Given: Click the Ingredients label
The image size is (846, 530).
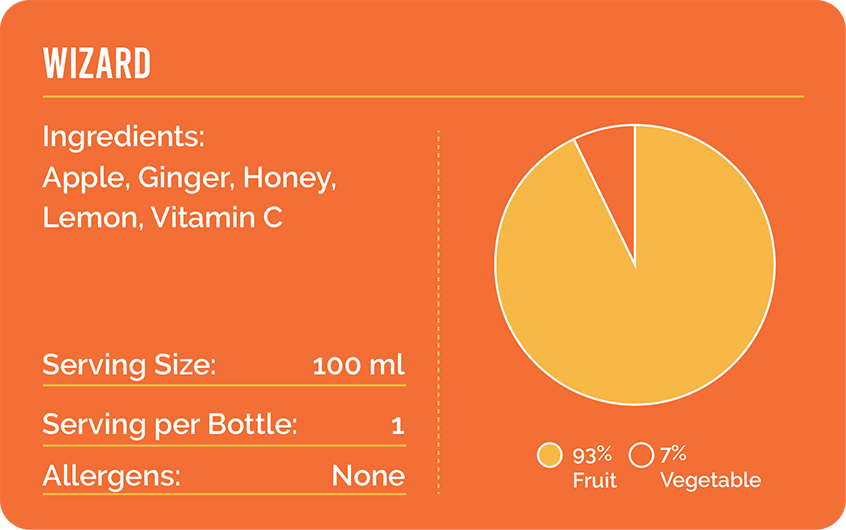Looking at the screenshot, I should click(x=124, y=137).
